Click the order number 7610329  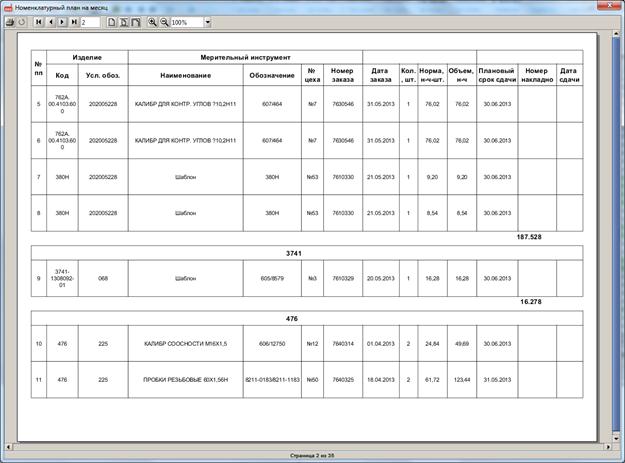click(x=343, y=279)
